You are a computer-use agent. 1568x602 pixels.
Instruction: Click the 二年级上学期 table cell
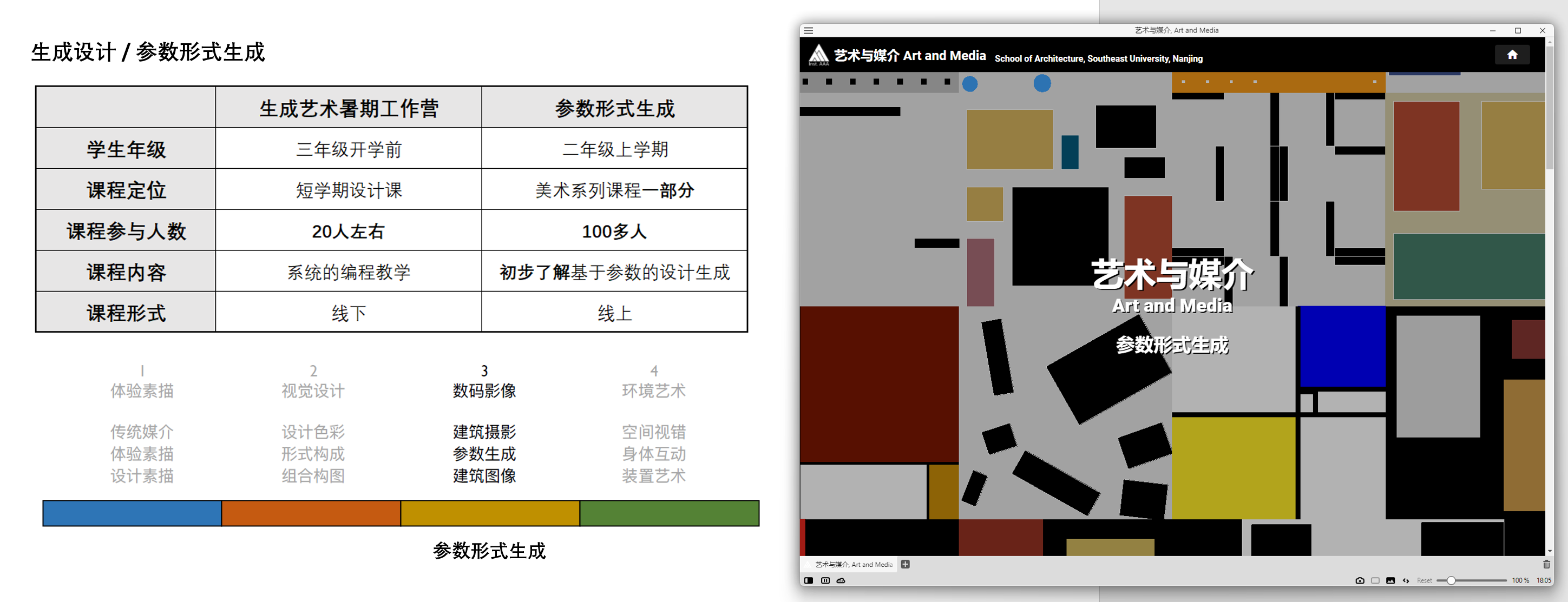[615, 149]
